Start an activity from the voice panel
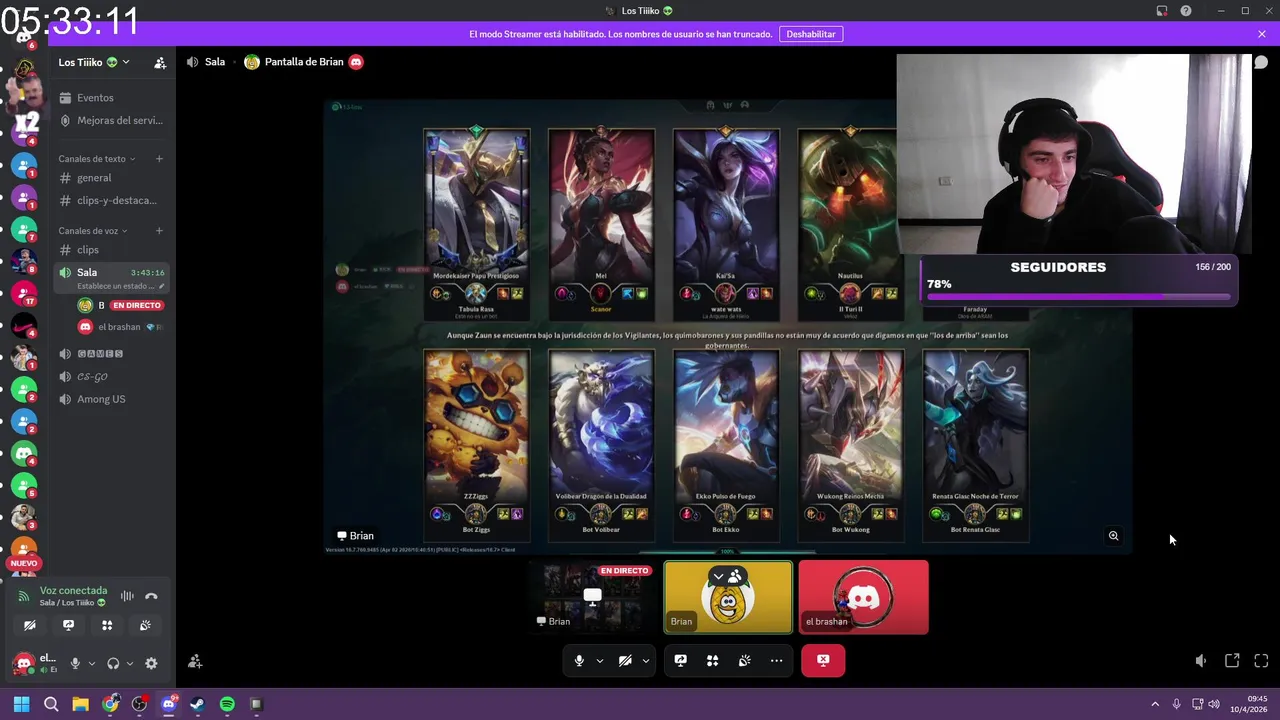 (107, 625)
